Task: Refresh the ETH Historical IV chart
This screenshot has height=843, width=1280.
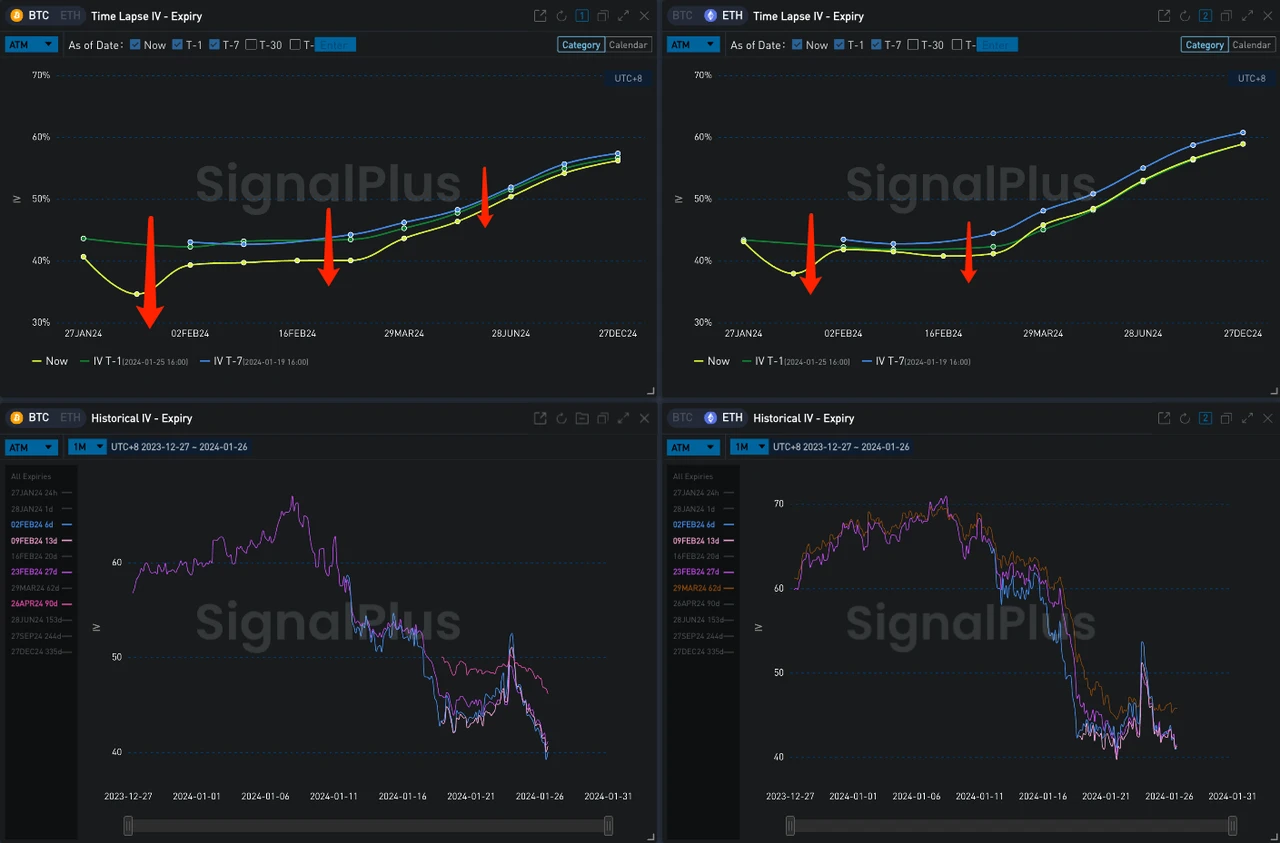Action: coord(1184,418)
